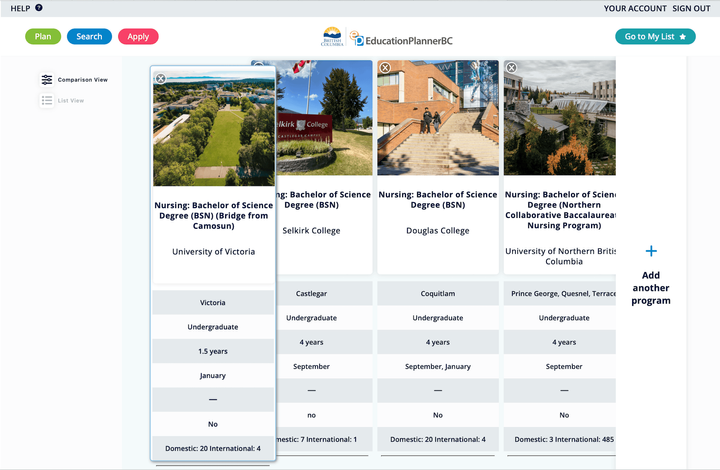Open the Douglas College stairs photo
The width and height of the screenshot is (720, 470).
(x=438, y=118)
